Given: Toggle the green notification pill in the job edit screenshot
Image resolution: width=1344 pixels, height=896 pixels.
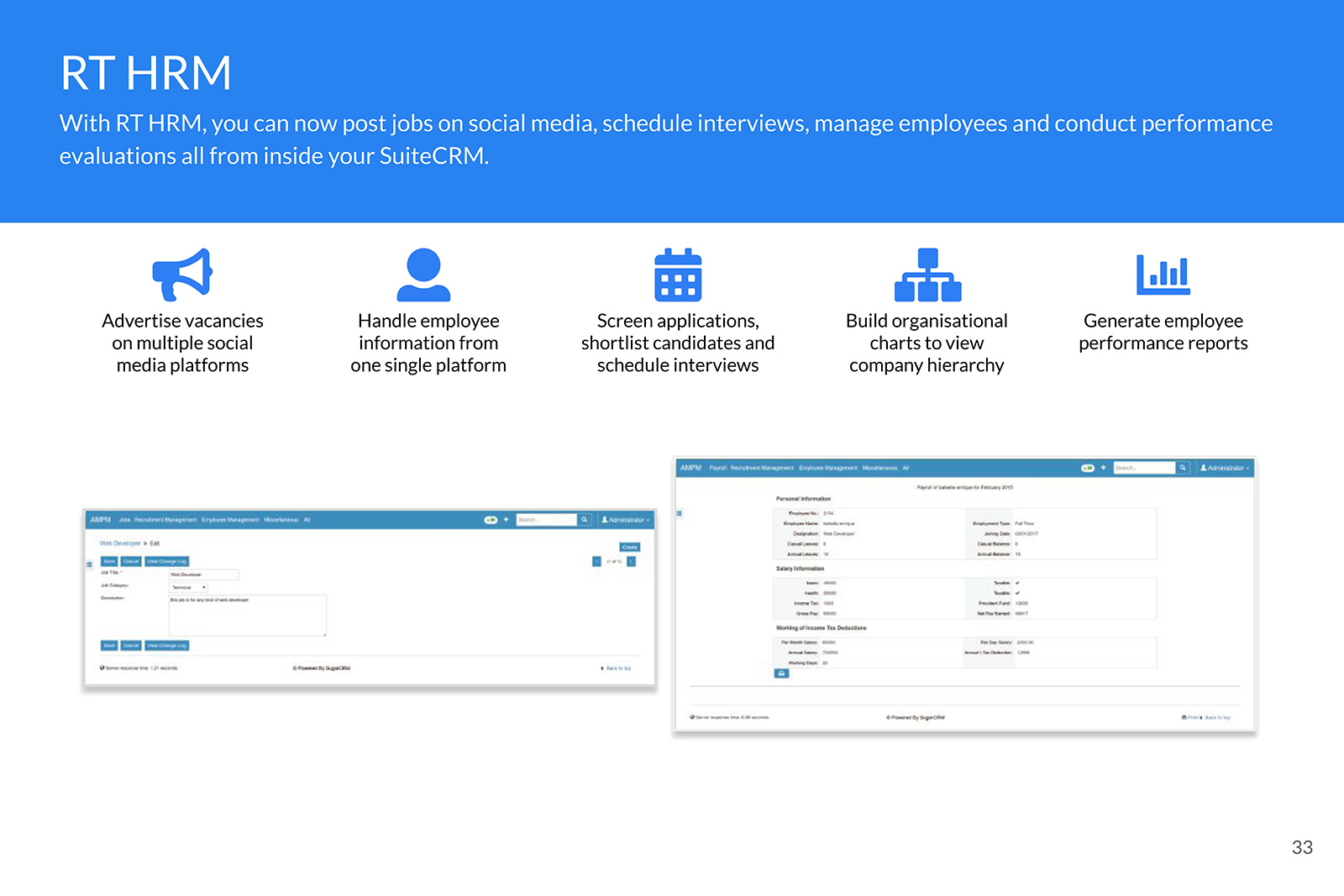Looking at the screenshot, I should pos(491,520).
